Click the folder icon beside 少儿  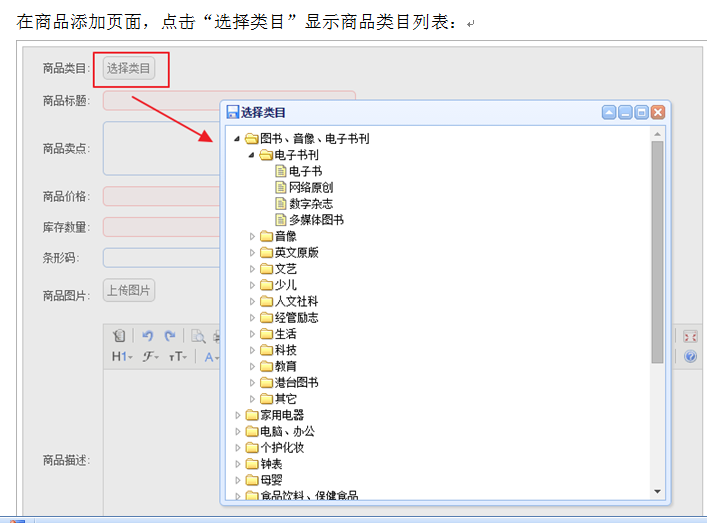click(266, 285)
